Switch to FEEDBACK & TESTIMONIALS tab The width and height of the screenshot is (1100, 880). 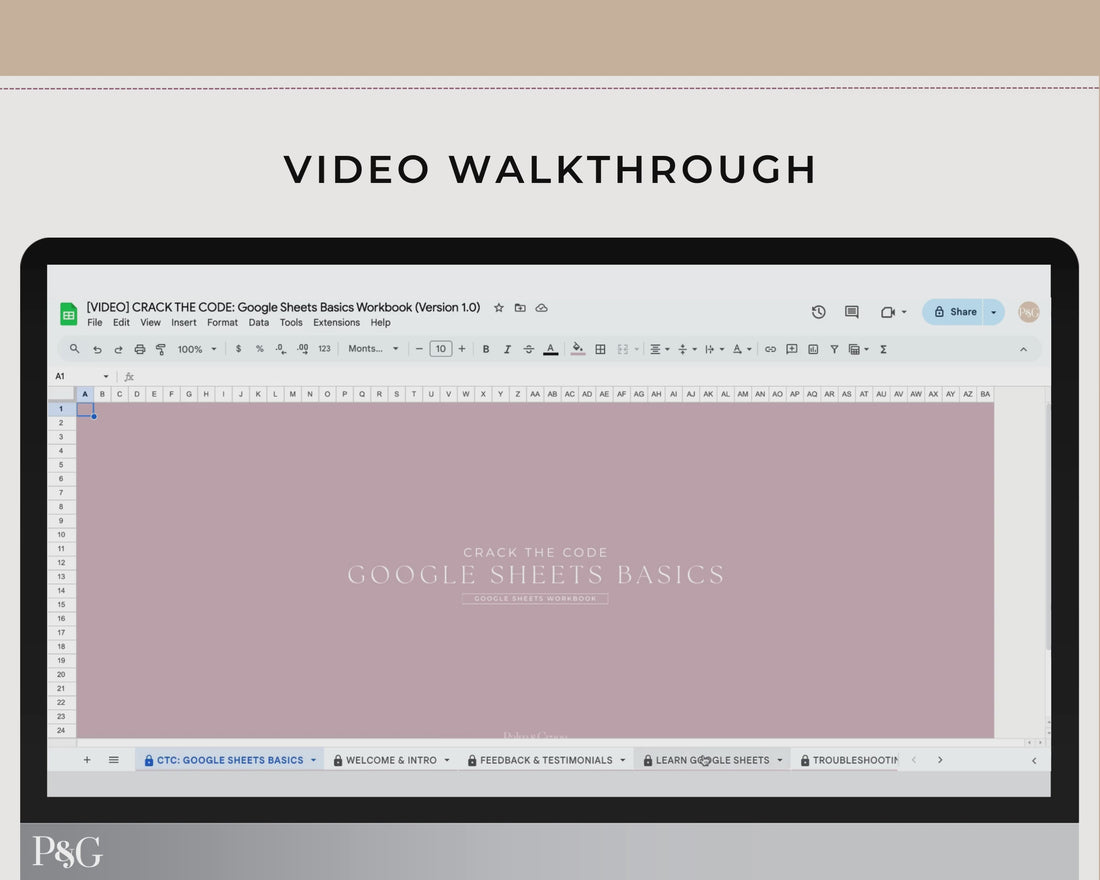(546, 760)
